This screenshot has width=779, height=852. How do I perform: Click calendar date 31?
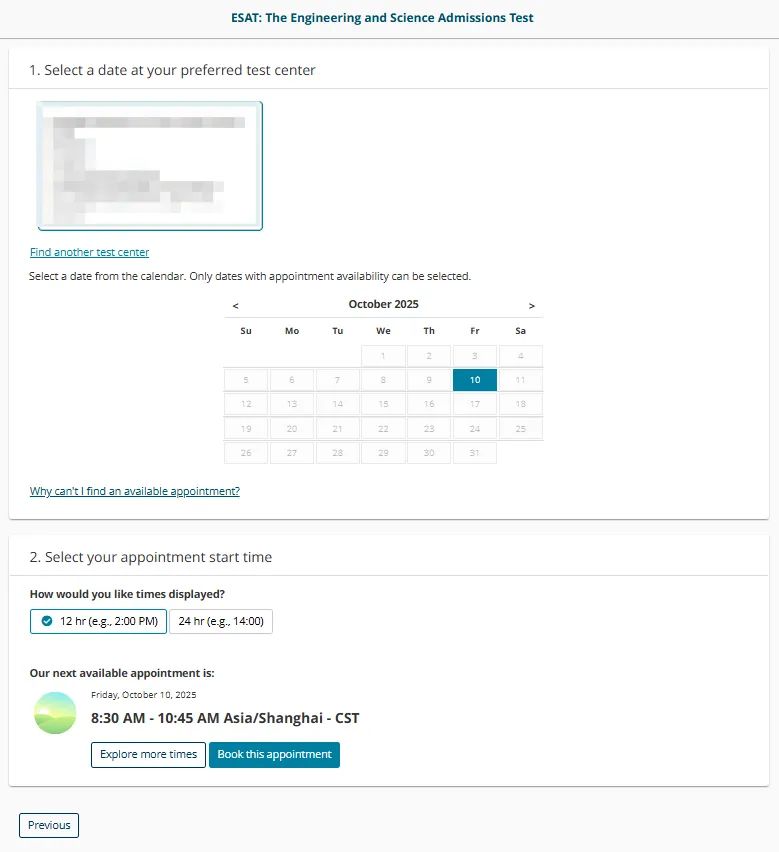pos(475,453)
